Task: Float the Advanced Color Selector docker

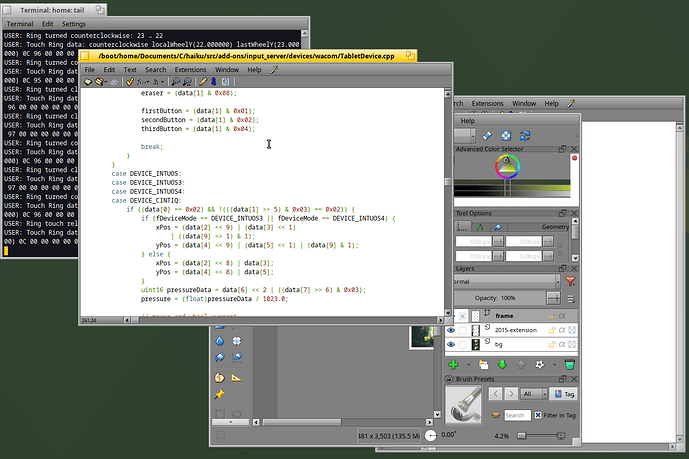Action: (x=562, y=149)
